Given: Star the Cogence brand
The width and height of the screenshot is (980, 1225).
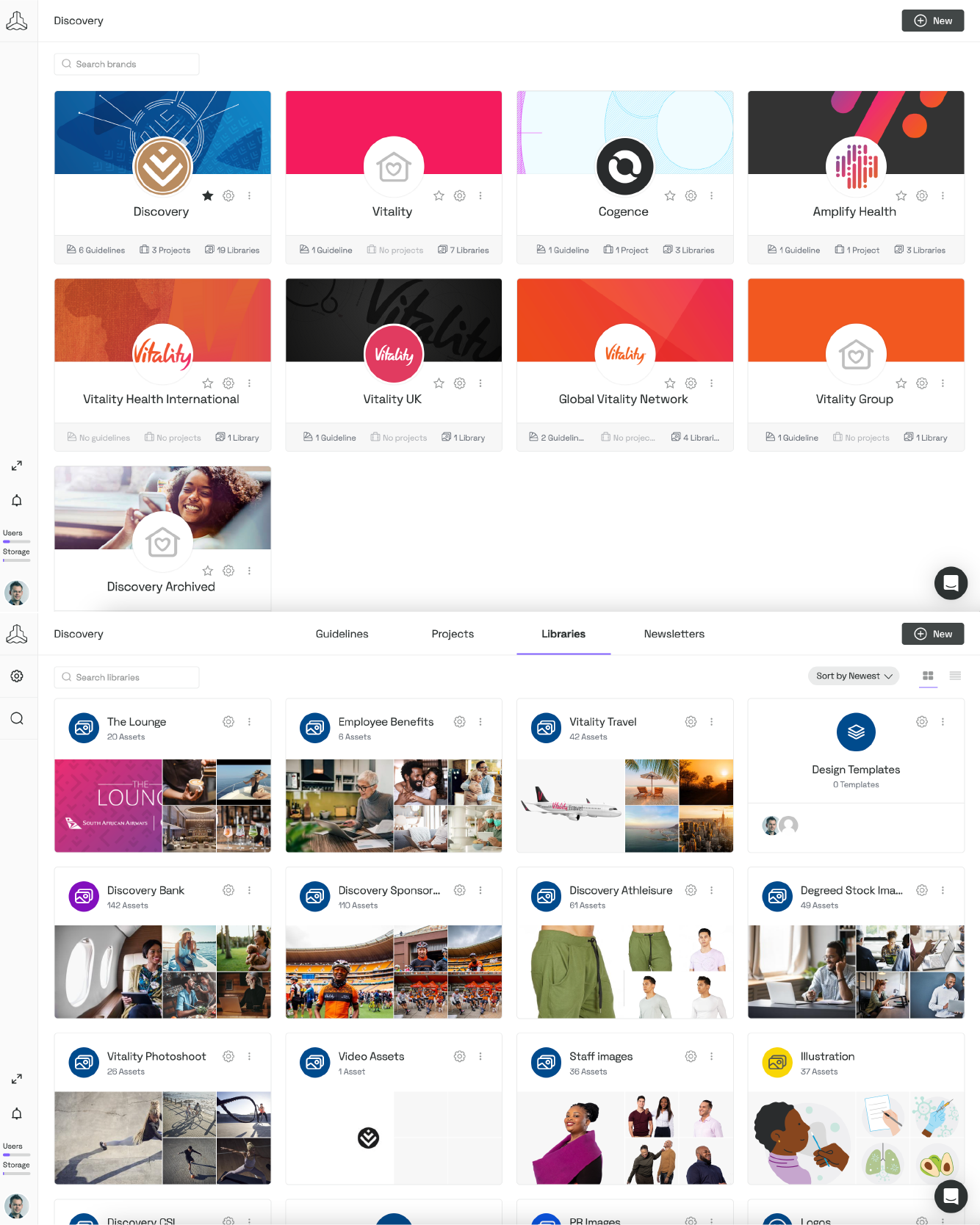Looking at the screenshot, I should pyautogui.click(x=670, y=195).
